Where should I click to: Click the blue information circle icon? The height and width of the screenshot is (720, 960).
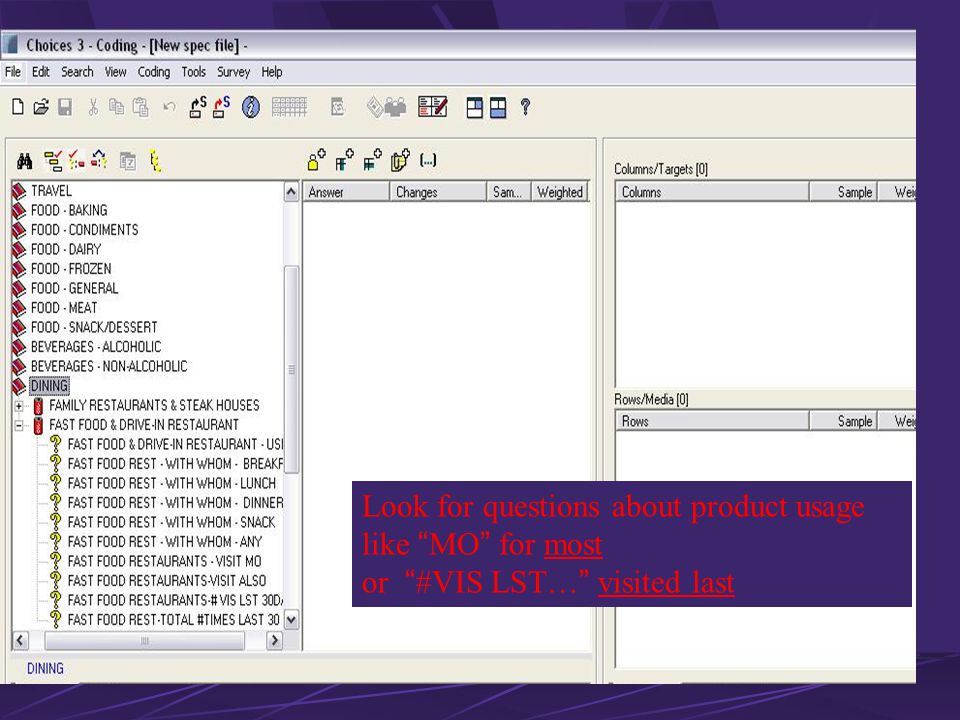pyautogui.click(x=250, y=107)
